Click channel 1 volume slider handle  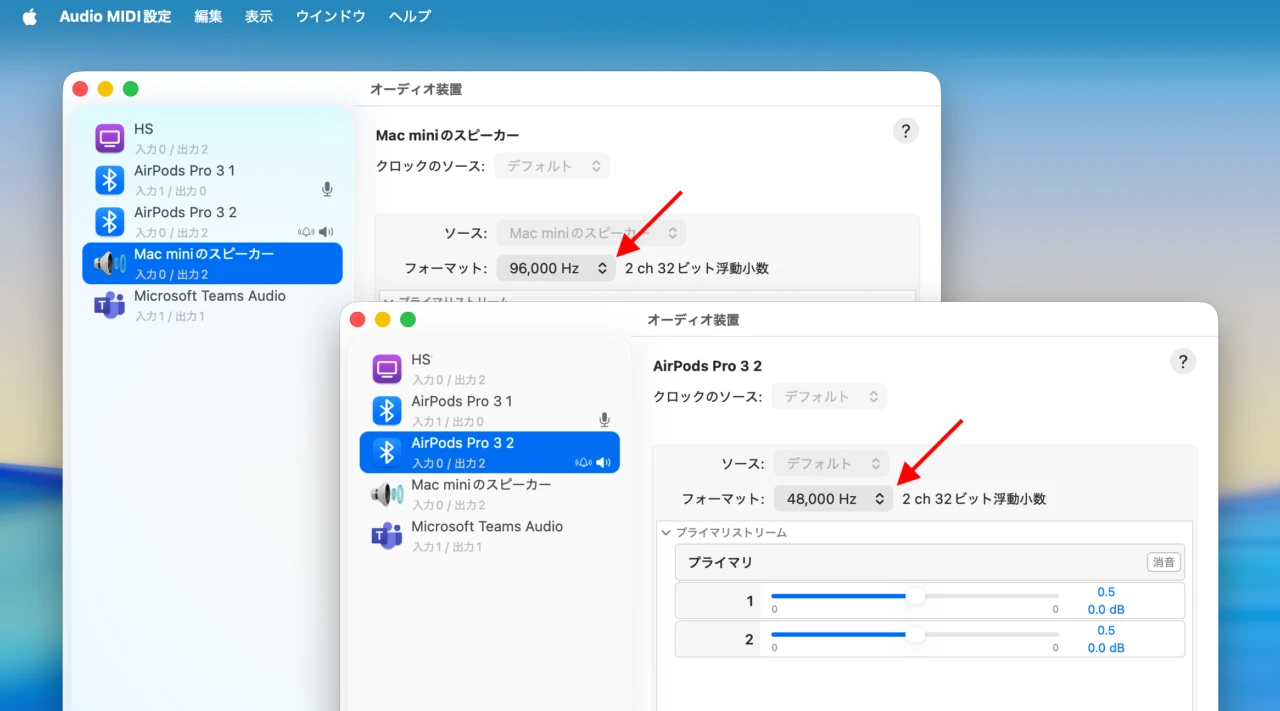[915, 595]
